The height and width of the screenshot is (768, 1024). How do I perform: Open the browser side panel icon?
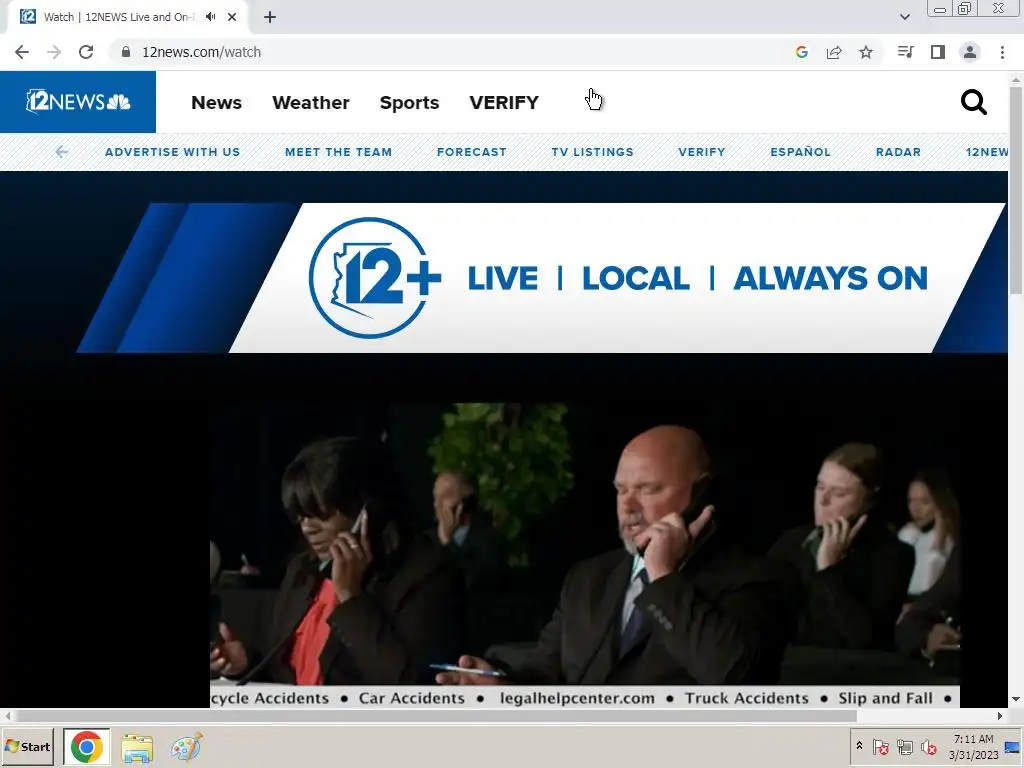coord(938,52)
